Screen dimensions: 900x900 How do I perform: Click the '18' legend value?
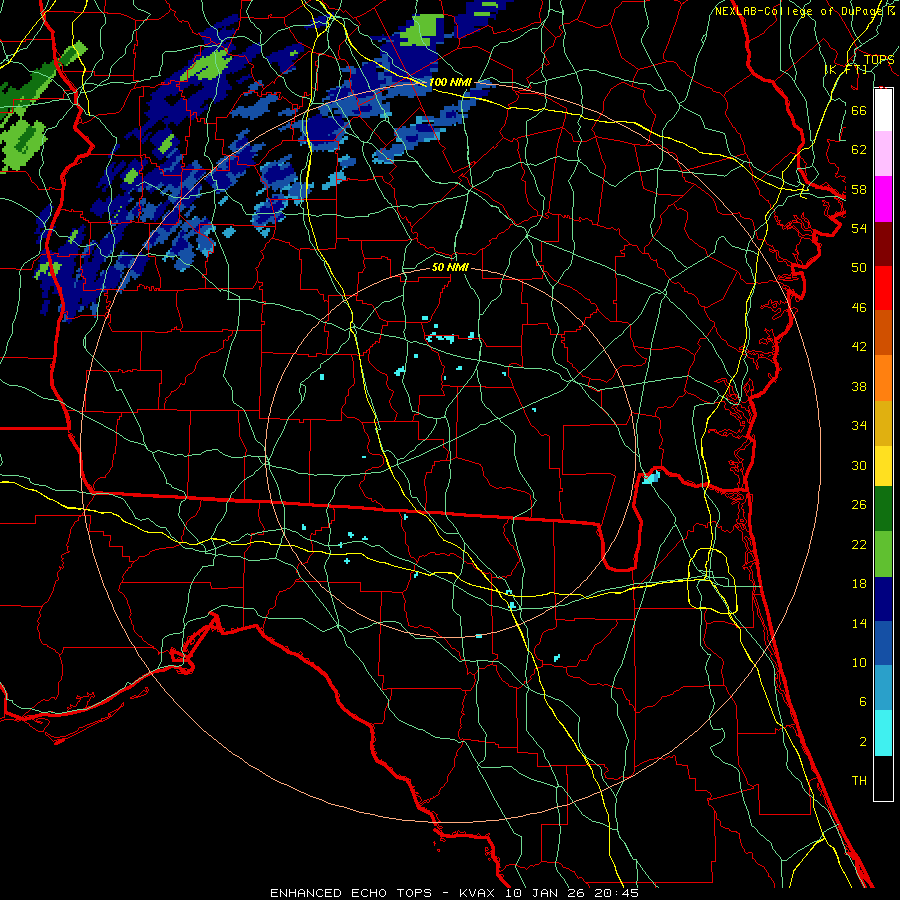pos(859,584)
